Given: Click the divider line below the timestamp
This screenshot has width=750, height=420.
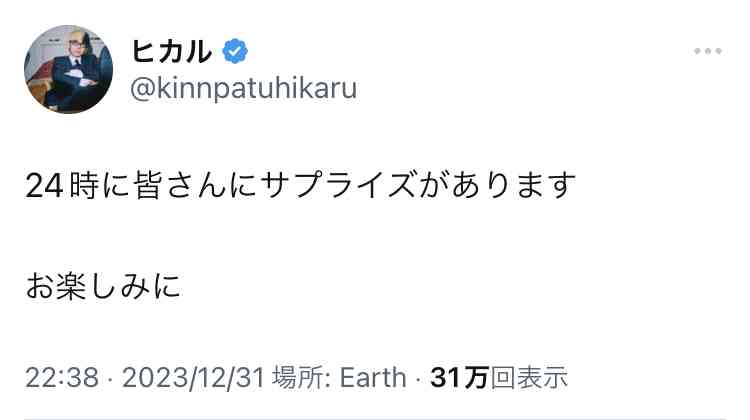Looking at the screenshot, I should click(x=375, y=419).
